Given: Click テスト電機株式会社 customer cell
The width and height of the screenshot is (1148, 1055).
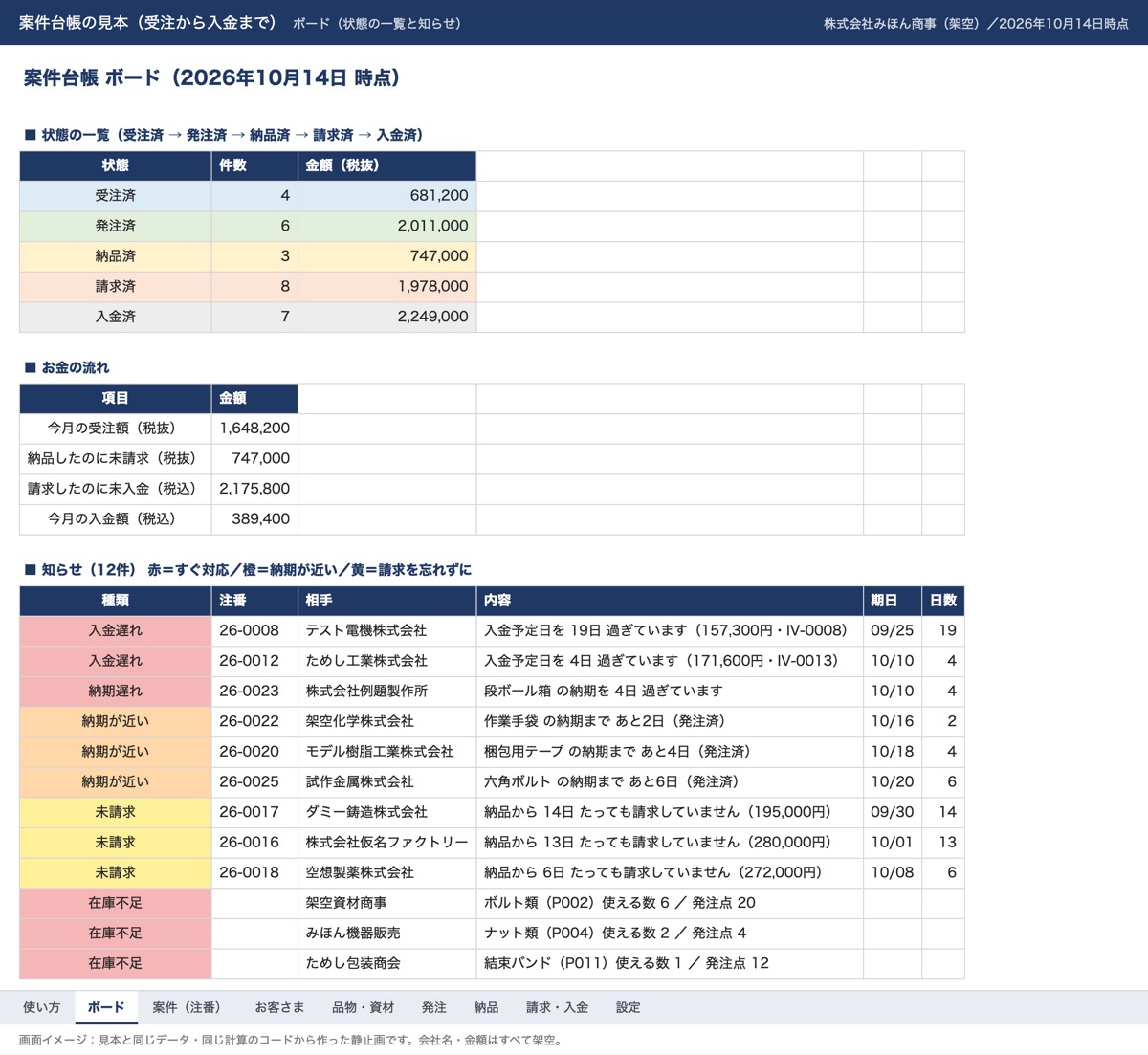Looking at the screenshot, I should [x=387, y=630].
